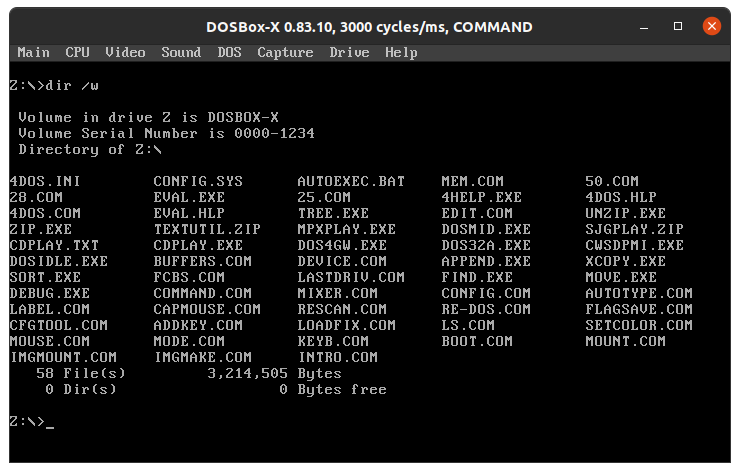Click the BUFFERS.COM file name

(203, 261)
